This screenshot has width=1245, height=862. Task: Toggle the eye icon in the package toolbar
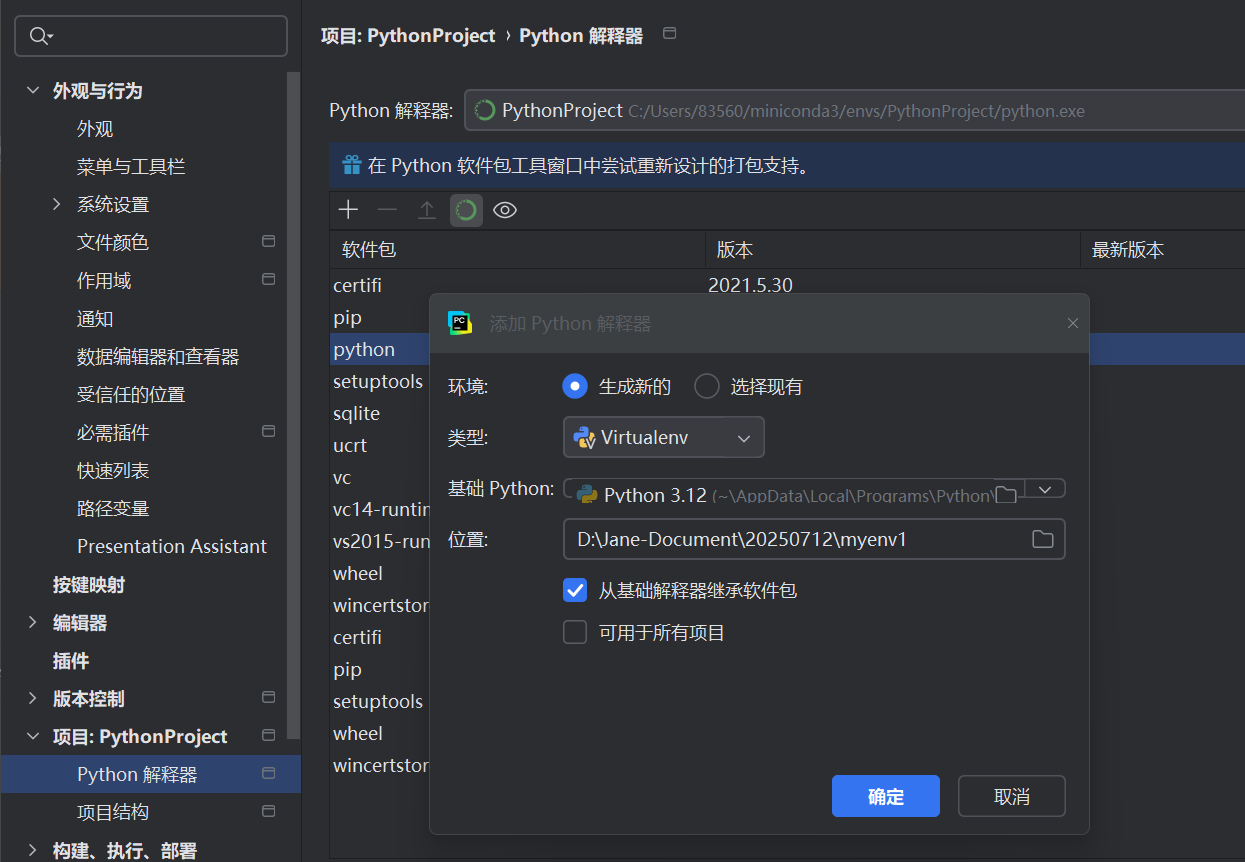(504, 210)
